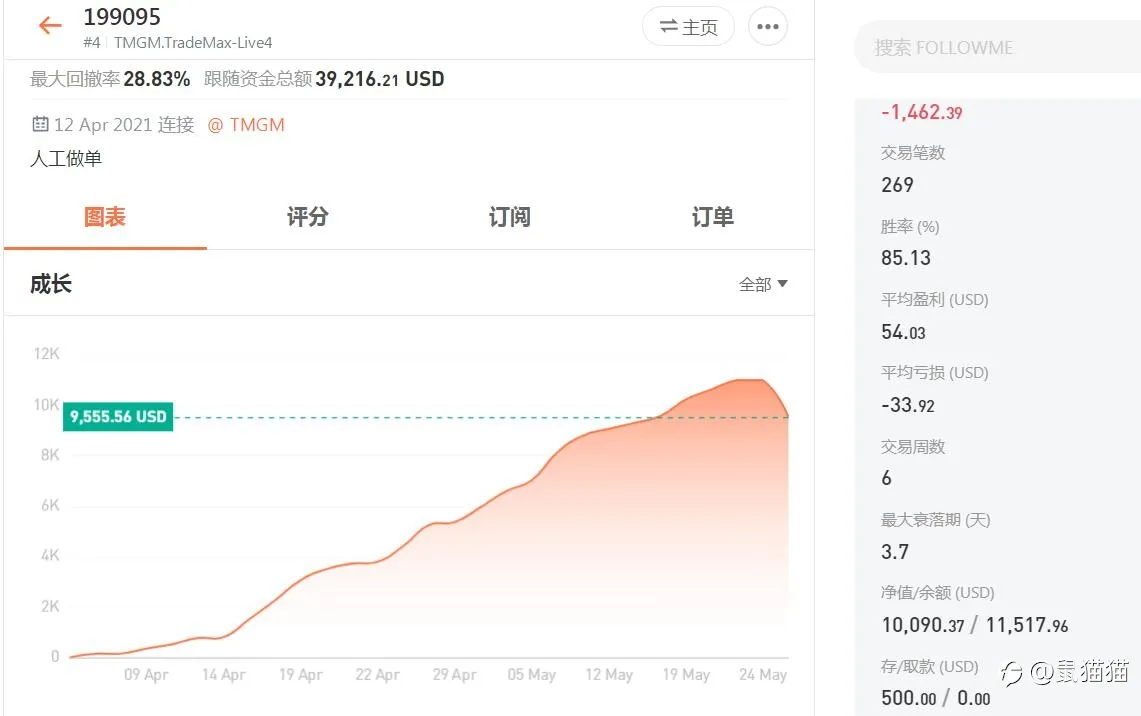The height and width of the screenshot is (716, 1141).
Task: Open the three-dot more options menu
Action: point(768,27)
